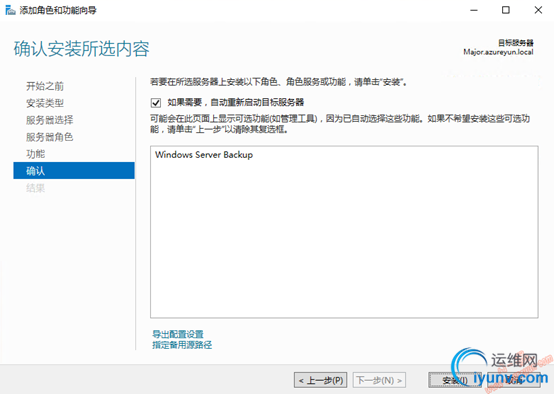Toggle the auto-restart target server checkbox
Screen dimensions: 554x394
(x=156, y=103)
